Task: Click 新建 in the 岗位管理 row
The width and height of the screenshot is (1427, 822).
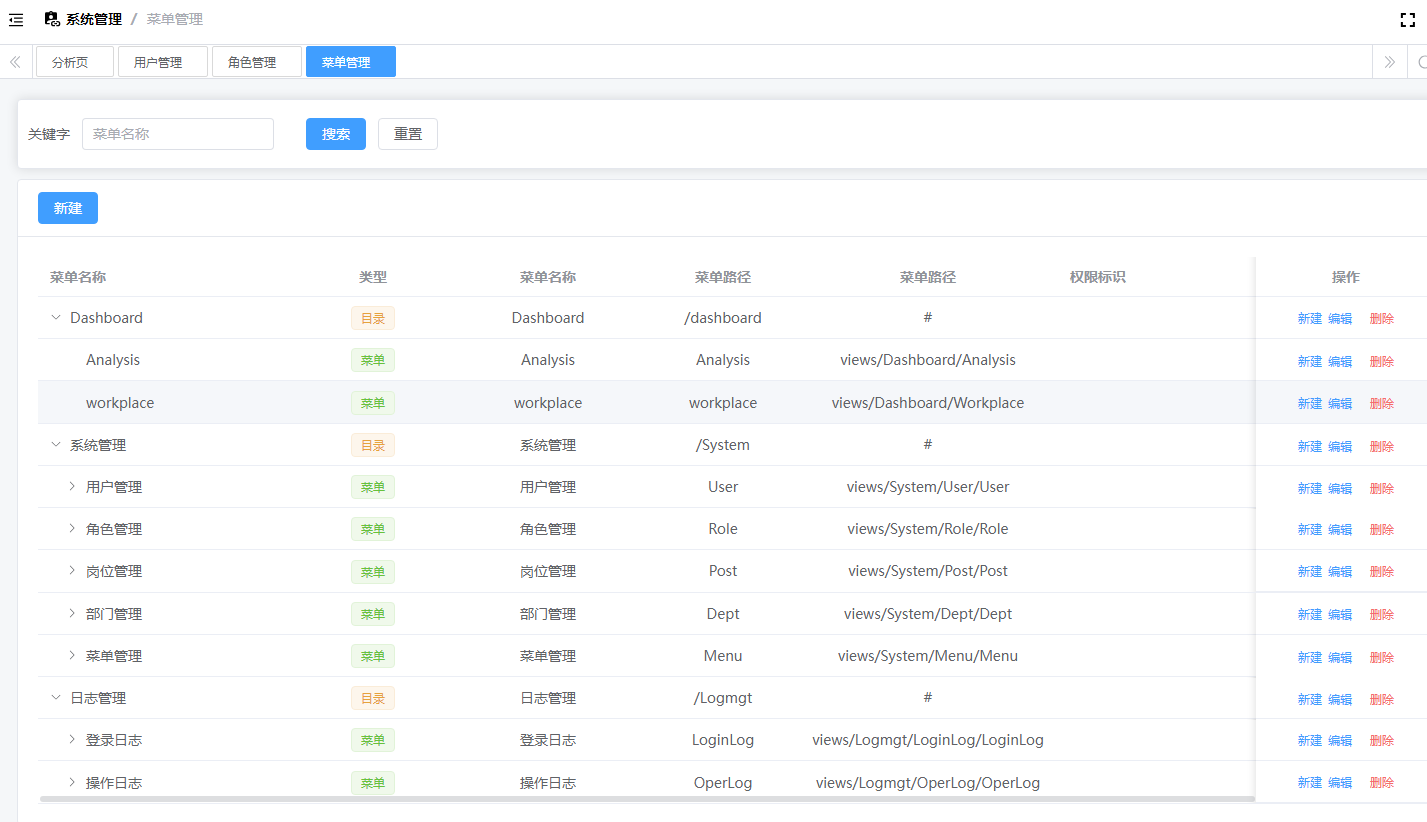Action: tap(1310, 571)
